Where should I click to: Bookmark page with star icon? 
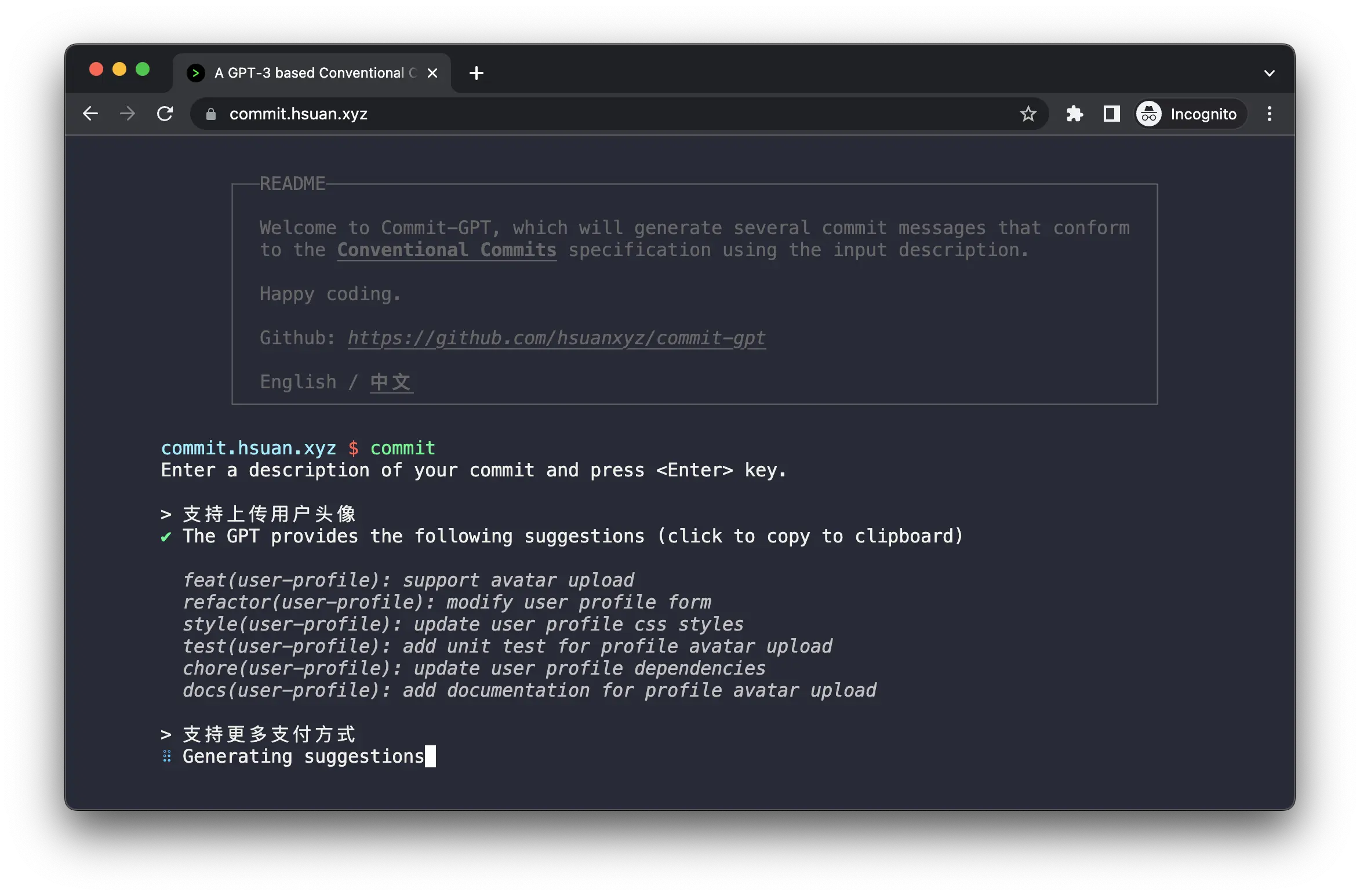coord(1028,114)
